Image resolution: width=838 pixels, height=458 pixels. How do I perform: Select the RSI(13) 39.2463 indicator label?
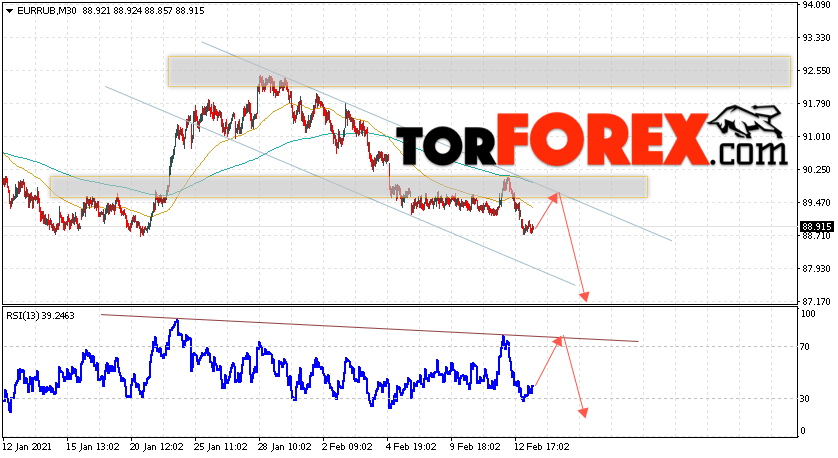[40, 316]
